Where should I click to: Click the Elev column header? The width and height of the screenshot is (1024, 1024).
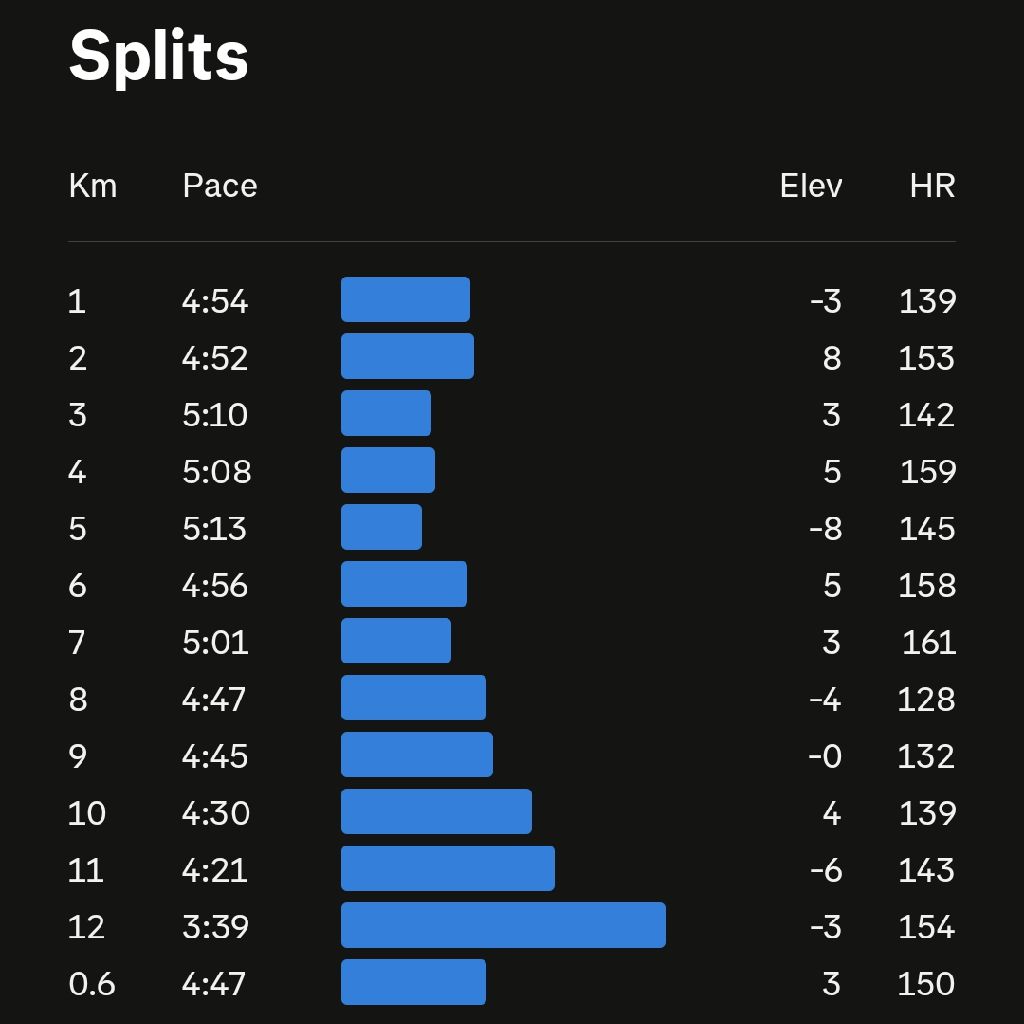click(x=810, y=186)
